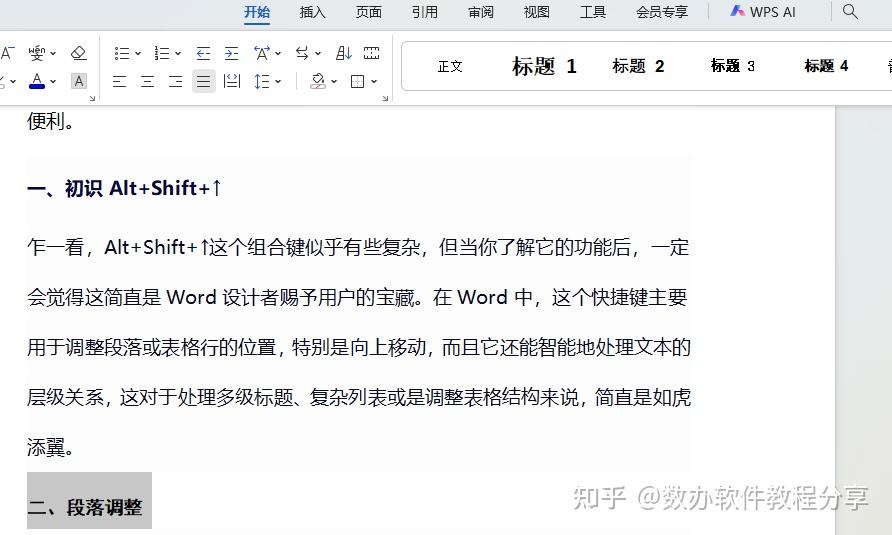Click the clear formatting eraser icon
This screenshot has width=892, height=535.
(x=79, y=53)
